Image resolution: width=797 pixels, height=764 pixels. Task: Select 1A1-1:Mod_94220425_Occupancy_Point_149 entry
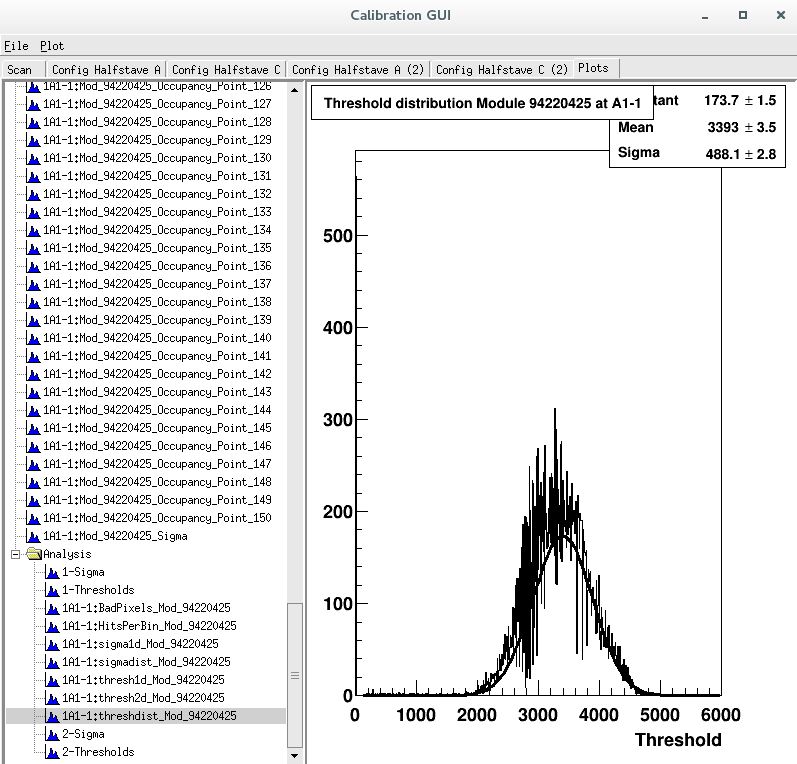point(157,500)
